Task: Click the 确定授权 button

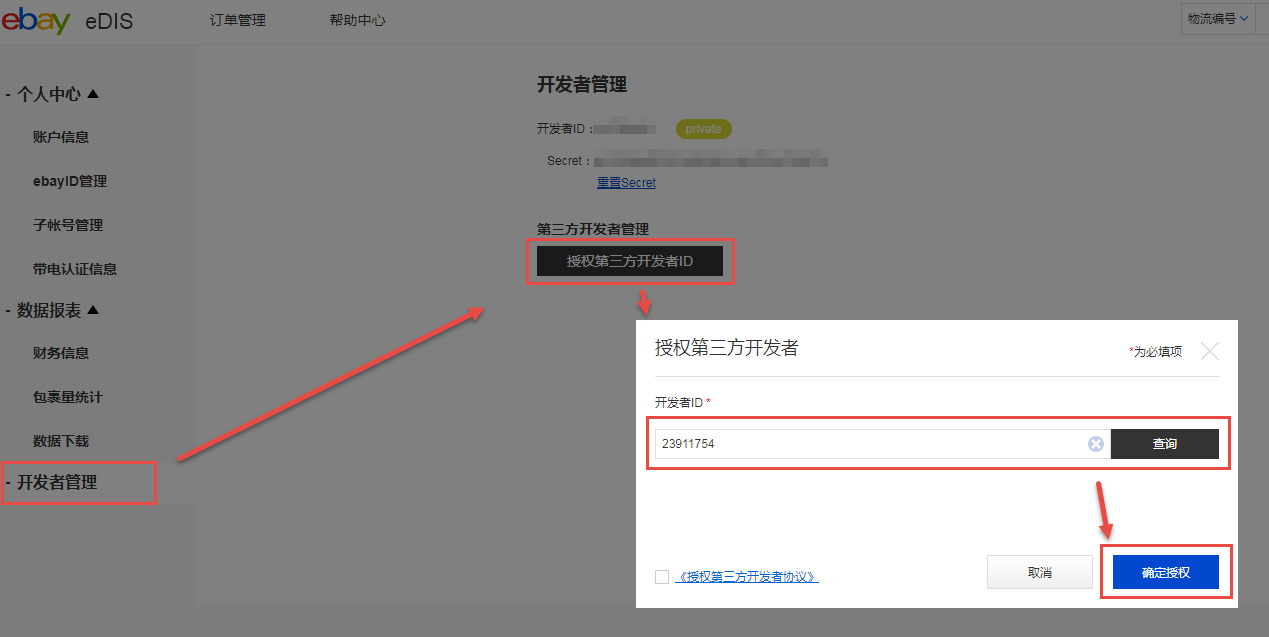Action: coord(1165,572)
